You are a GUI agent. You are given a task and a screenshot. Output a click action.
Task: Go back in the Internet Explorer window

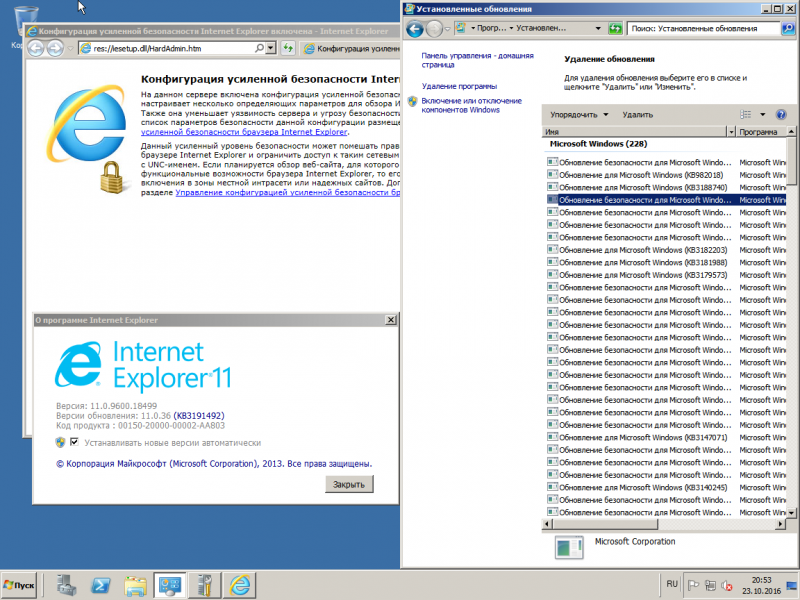[x=36, y=48]
